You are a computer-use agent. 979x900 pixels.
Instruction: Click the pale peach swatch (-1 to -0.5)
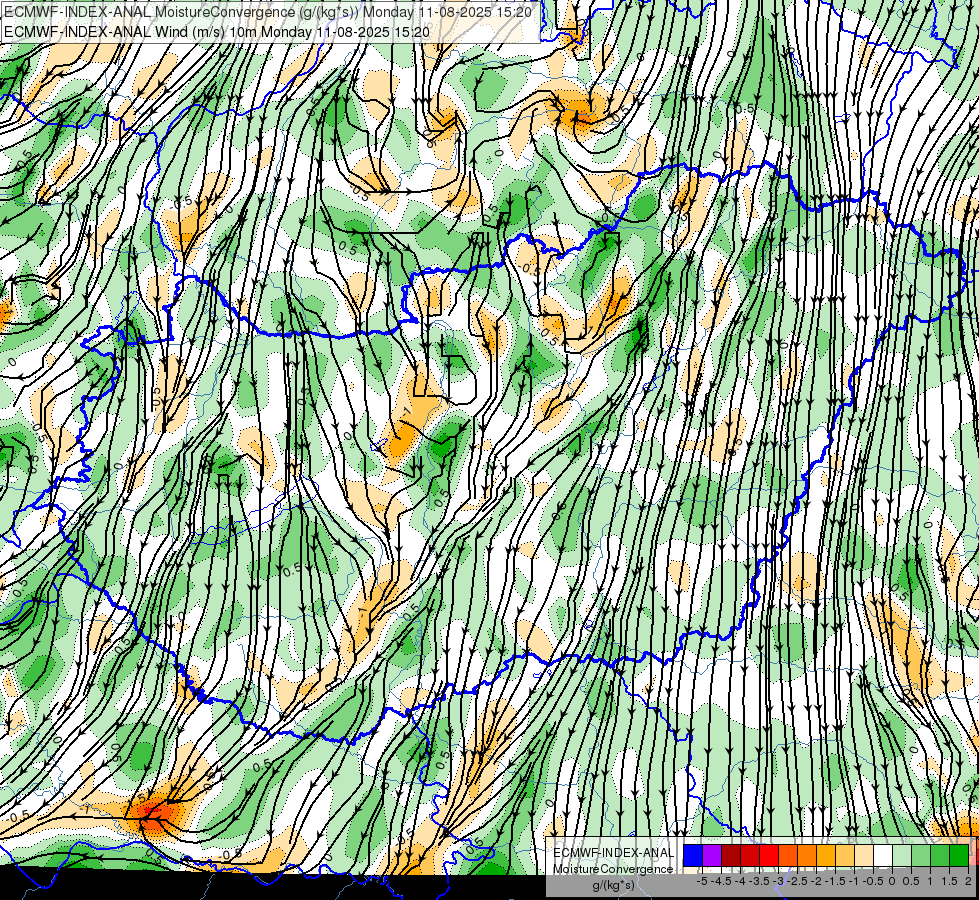[x=864, y=855]
